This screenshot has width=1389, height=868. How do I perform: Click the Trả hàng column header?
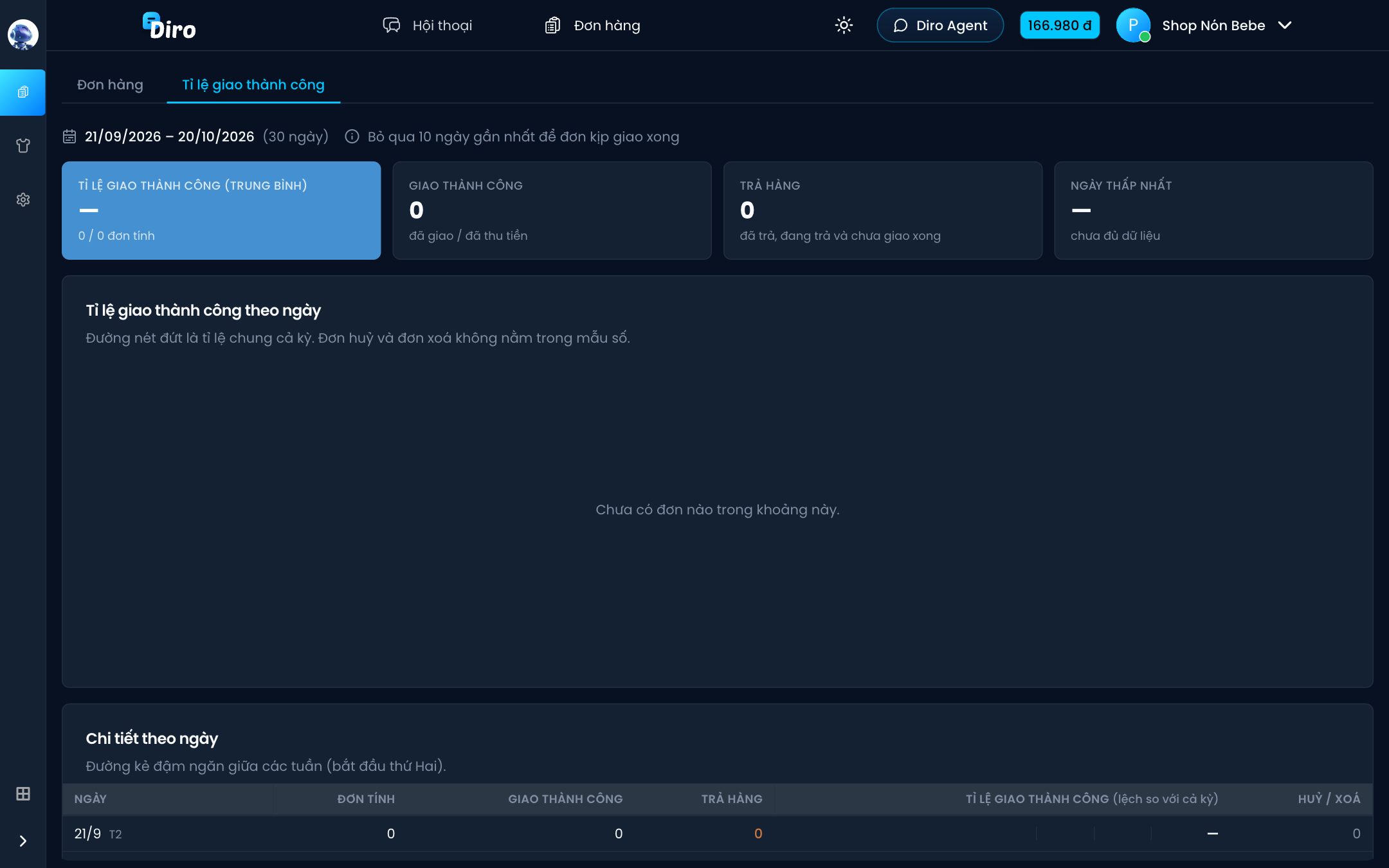point(732,799)
